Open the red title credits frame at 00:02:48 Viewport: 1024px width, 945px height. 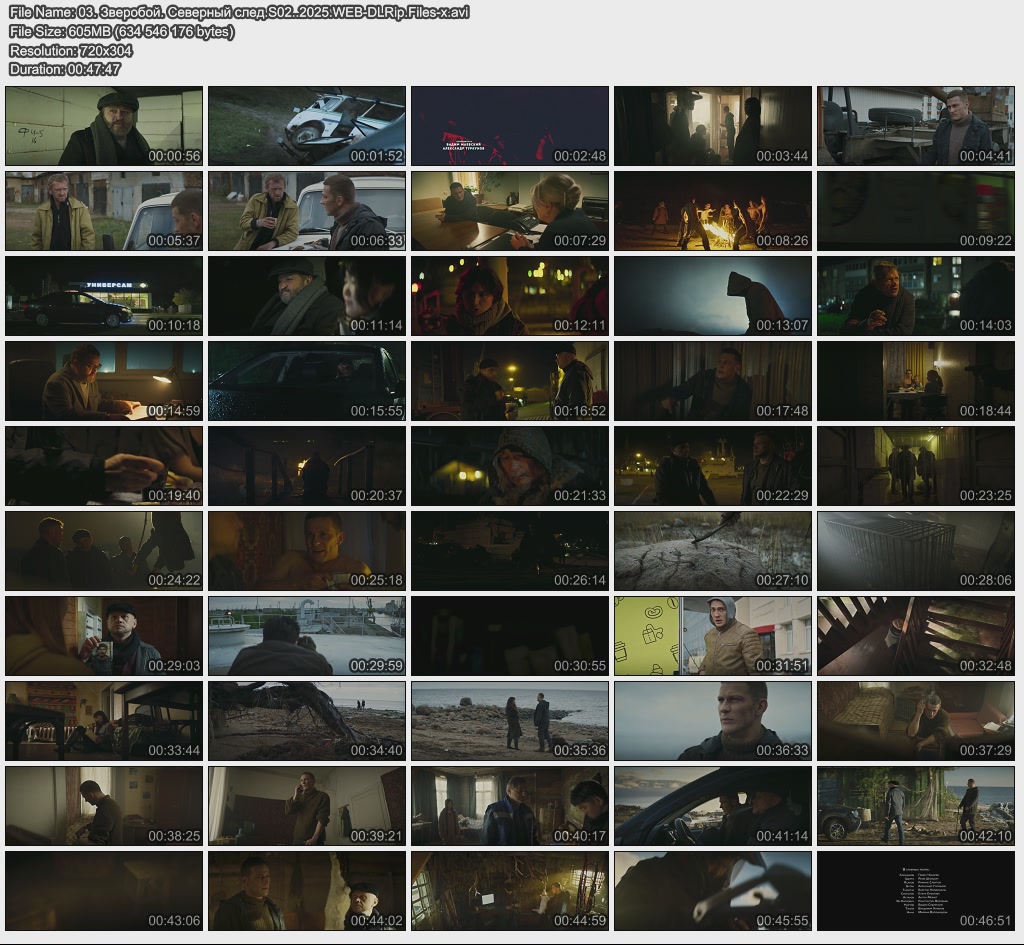[510, 126]
